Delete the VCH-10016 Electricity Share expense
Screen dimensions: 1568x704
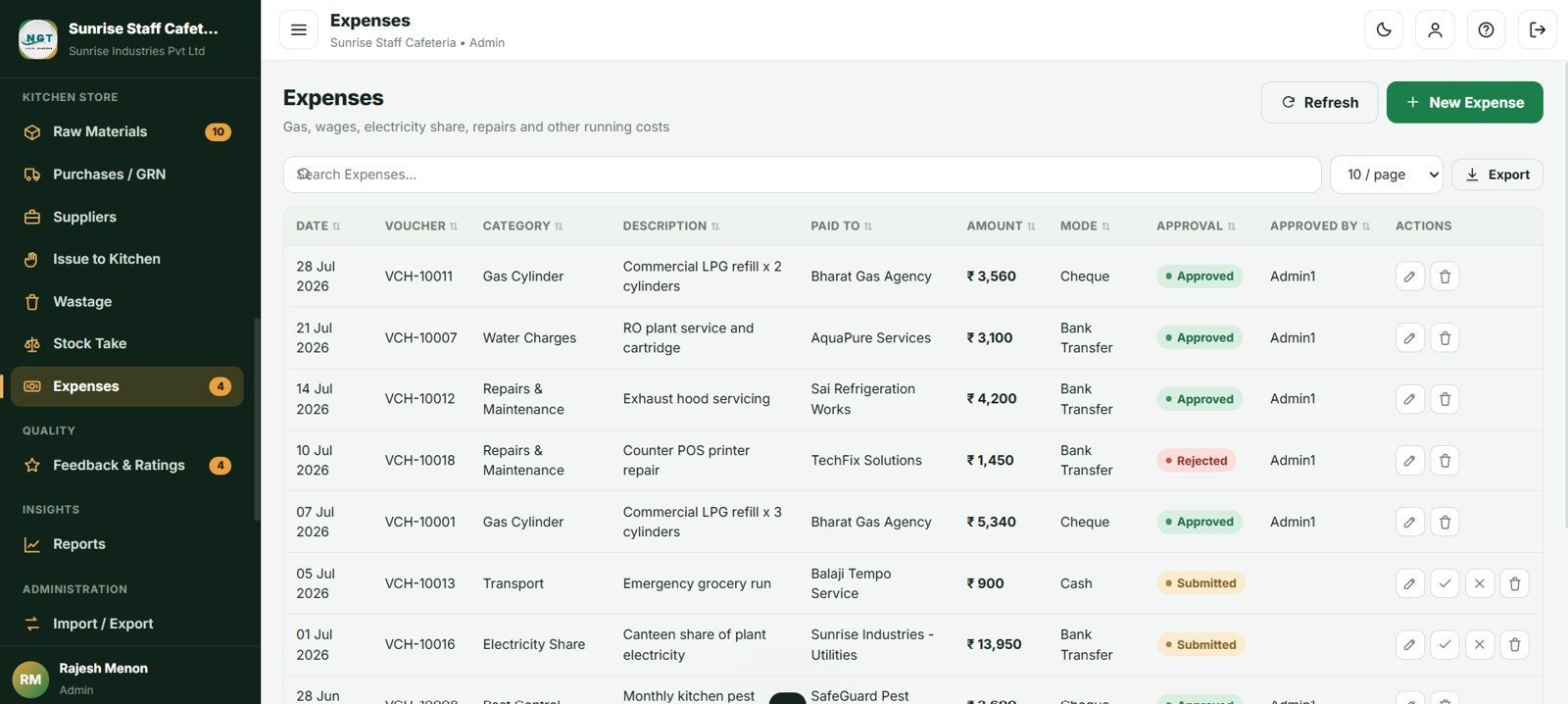1515,644
